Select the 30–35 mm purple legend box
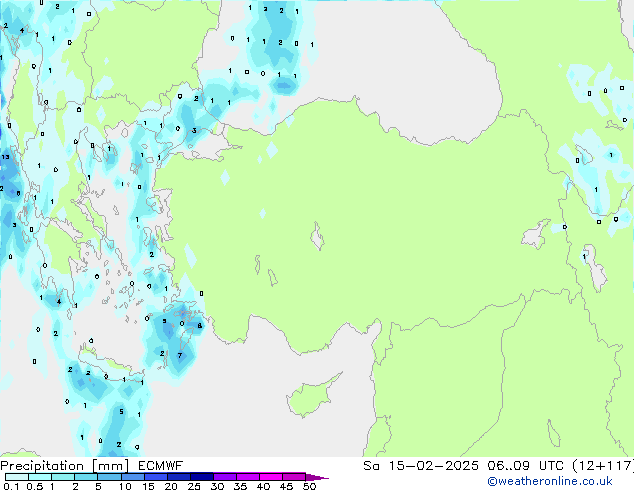 [225, 477]
